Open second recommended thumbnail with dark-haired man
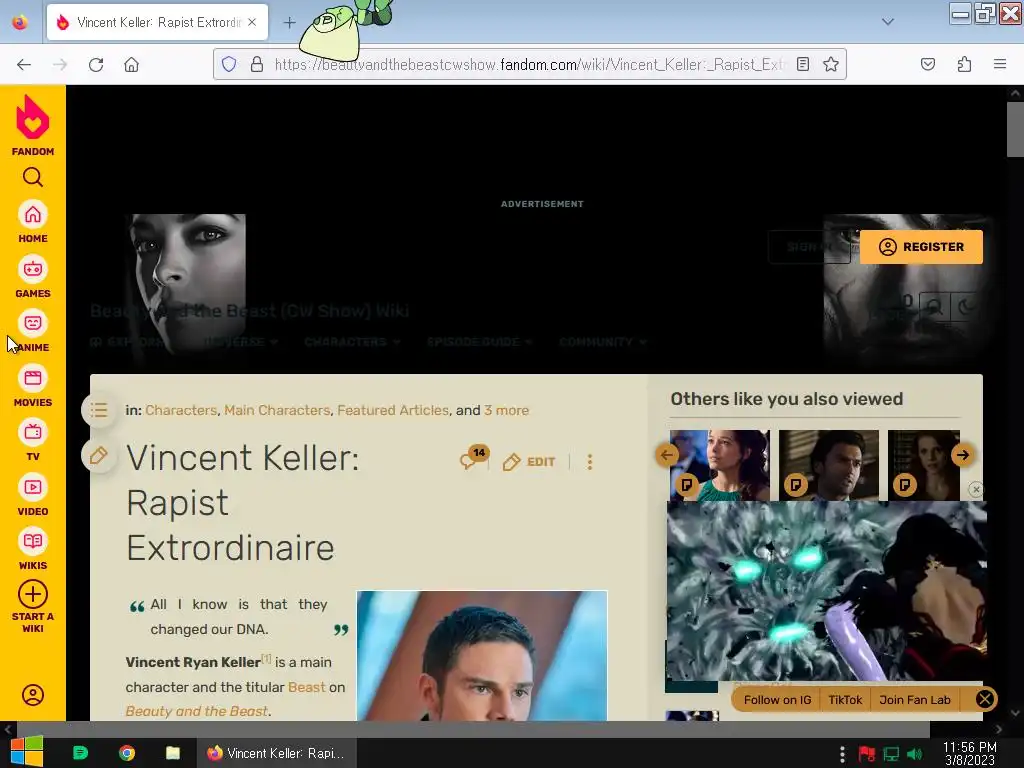 [829, 465]
